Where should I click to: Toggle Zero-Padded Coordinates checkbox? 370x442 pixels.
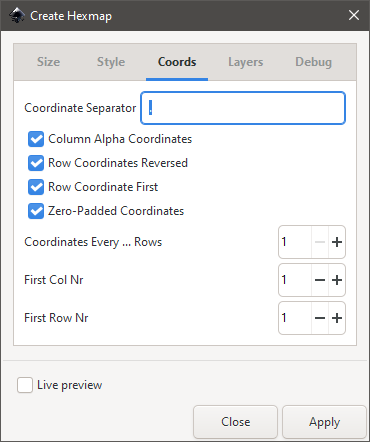(36, 211)
